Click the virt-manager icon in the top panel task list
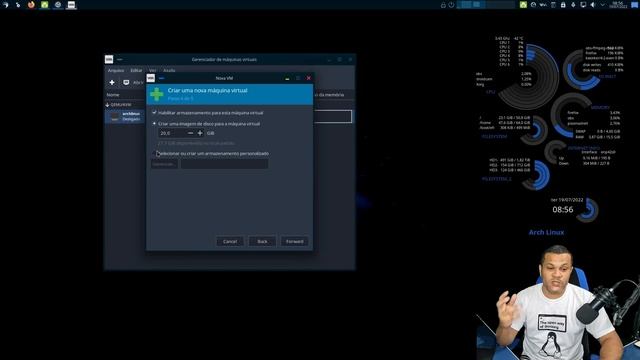640x360 pixels. coord(71,5)
